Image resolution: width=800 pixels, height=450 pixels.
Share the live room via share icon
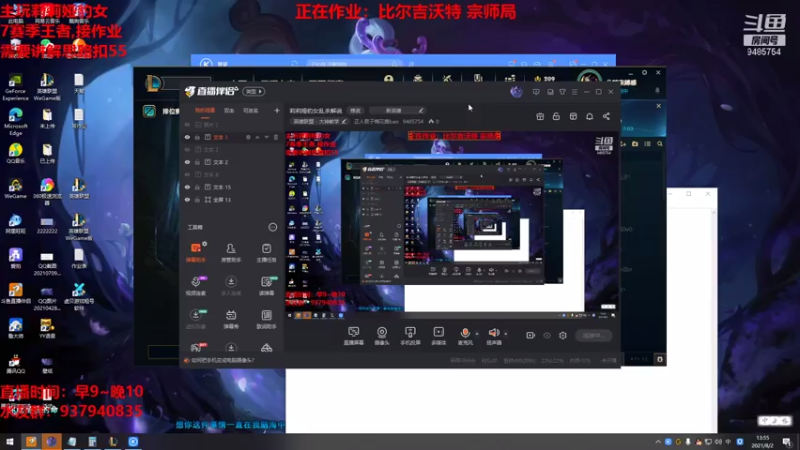point(606,116)
